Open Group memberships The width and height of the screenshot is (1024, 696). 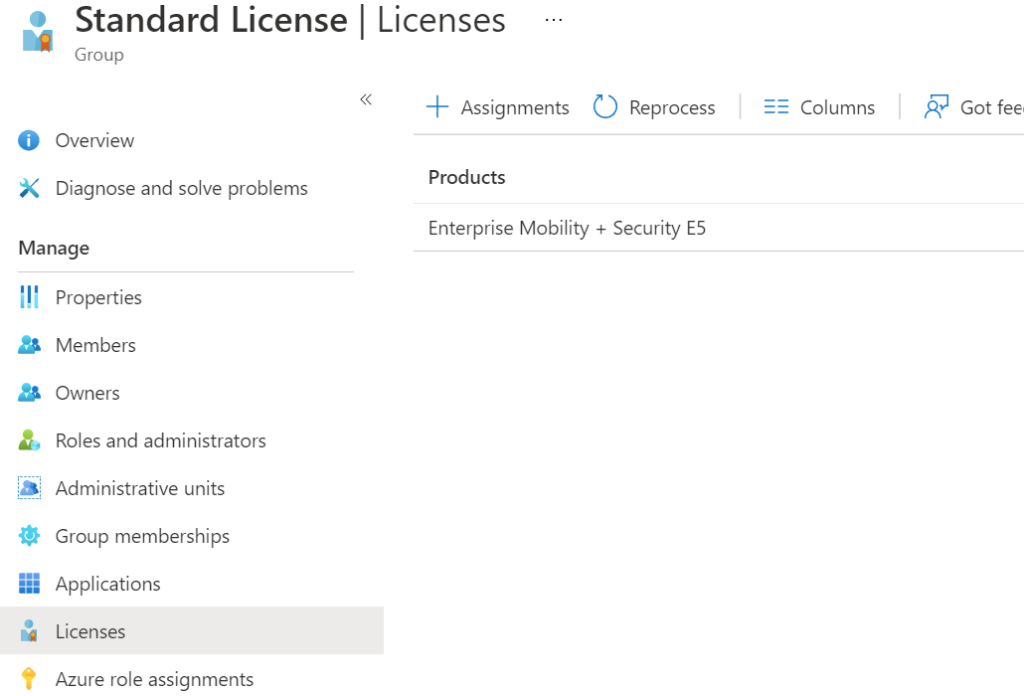coord(142,536)
